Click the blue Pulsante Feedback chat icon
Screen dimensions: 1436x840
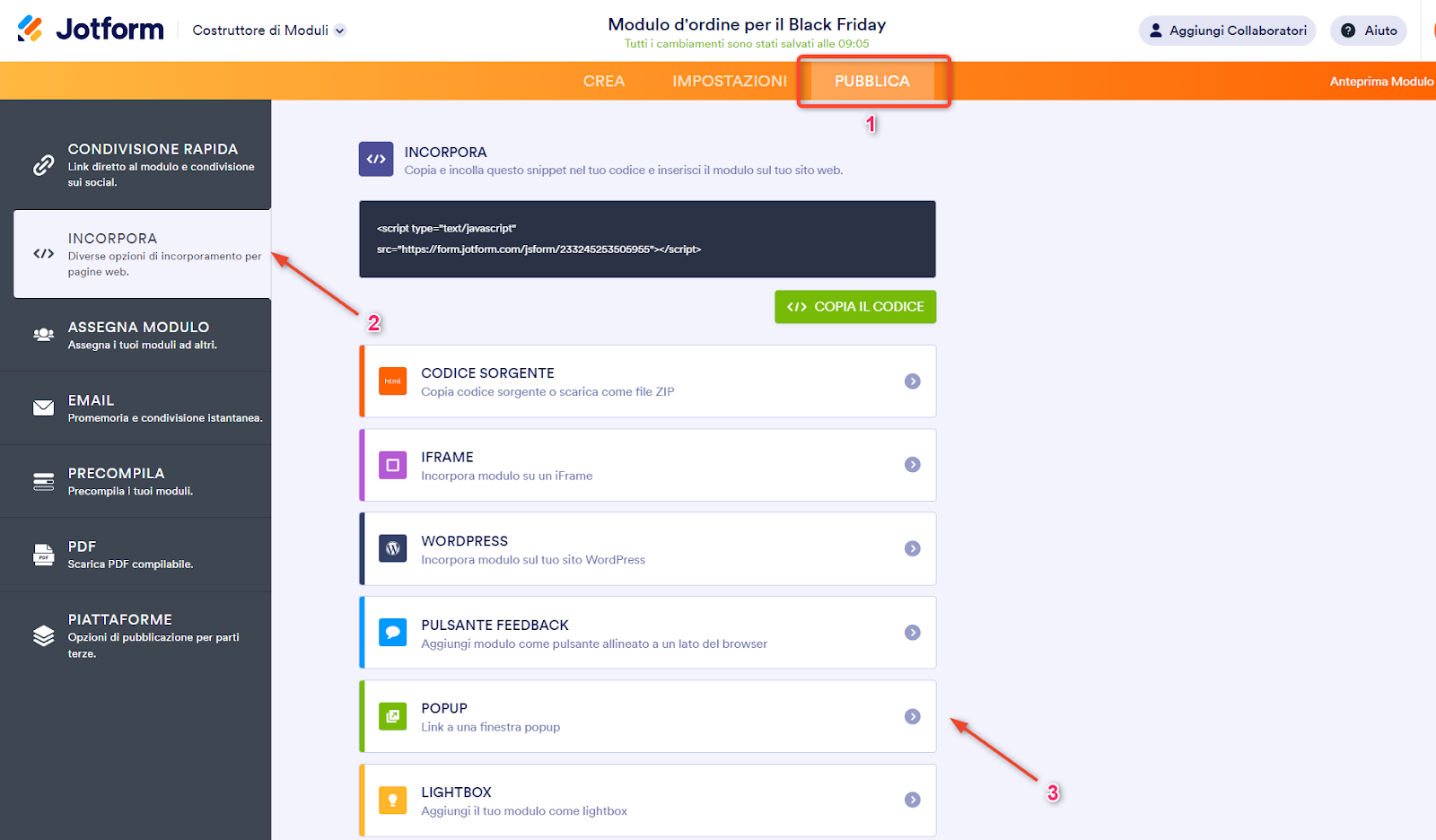392,633
